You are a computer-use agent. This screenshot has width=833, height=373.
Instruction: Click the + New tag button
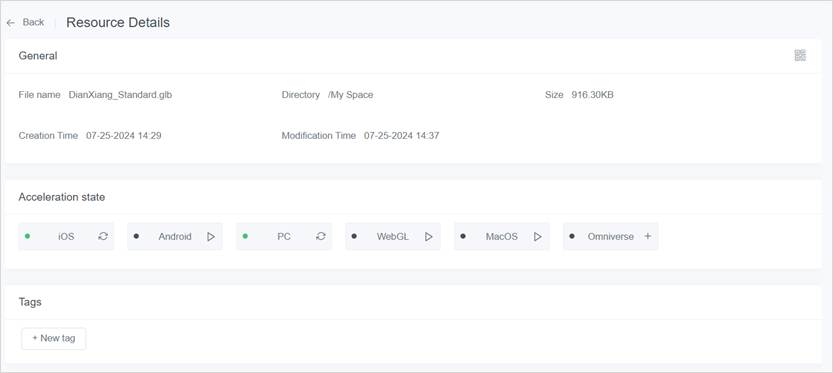(54, 338)
